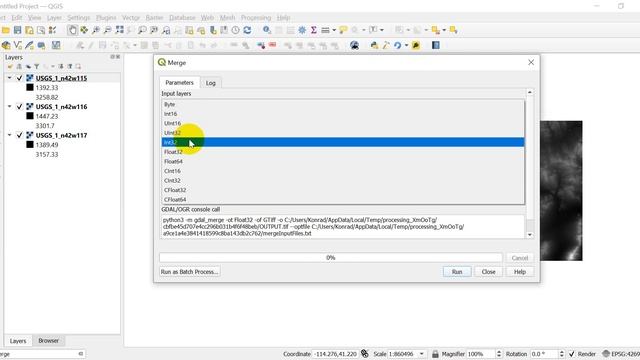The height and width of the screenshot is (360, 640).
Task: Choose Float32 output data type
Action: (x=343, y=152)
